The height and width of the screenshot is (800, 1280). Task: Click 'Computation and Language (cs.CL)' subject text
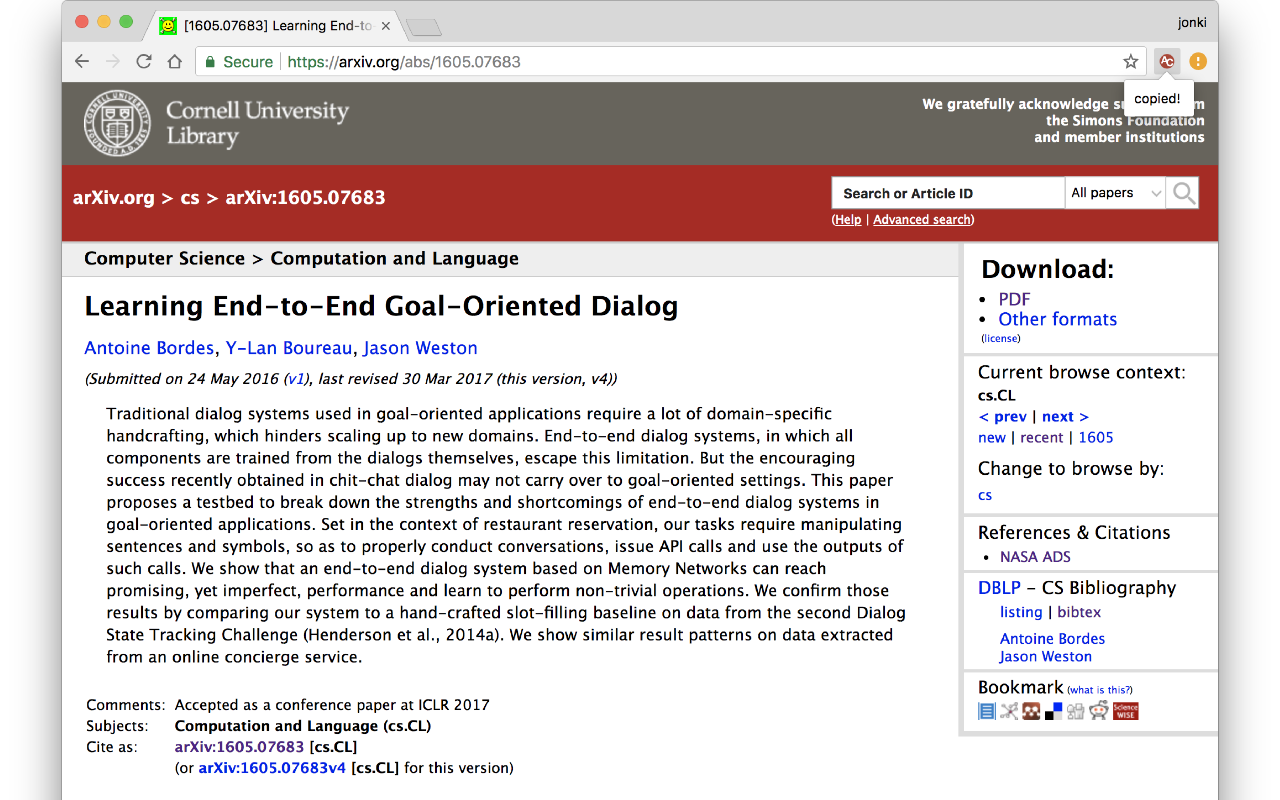point(303,726)
